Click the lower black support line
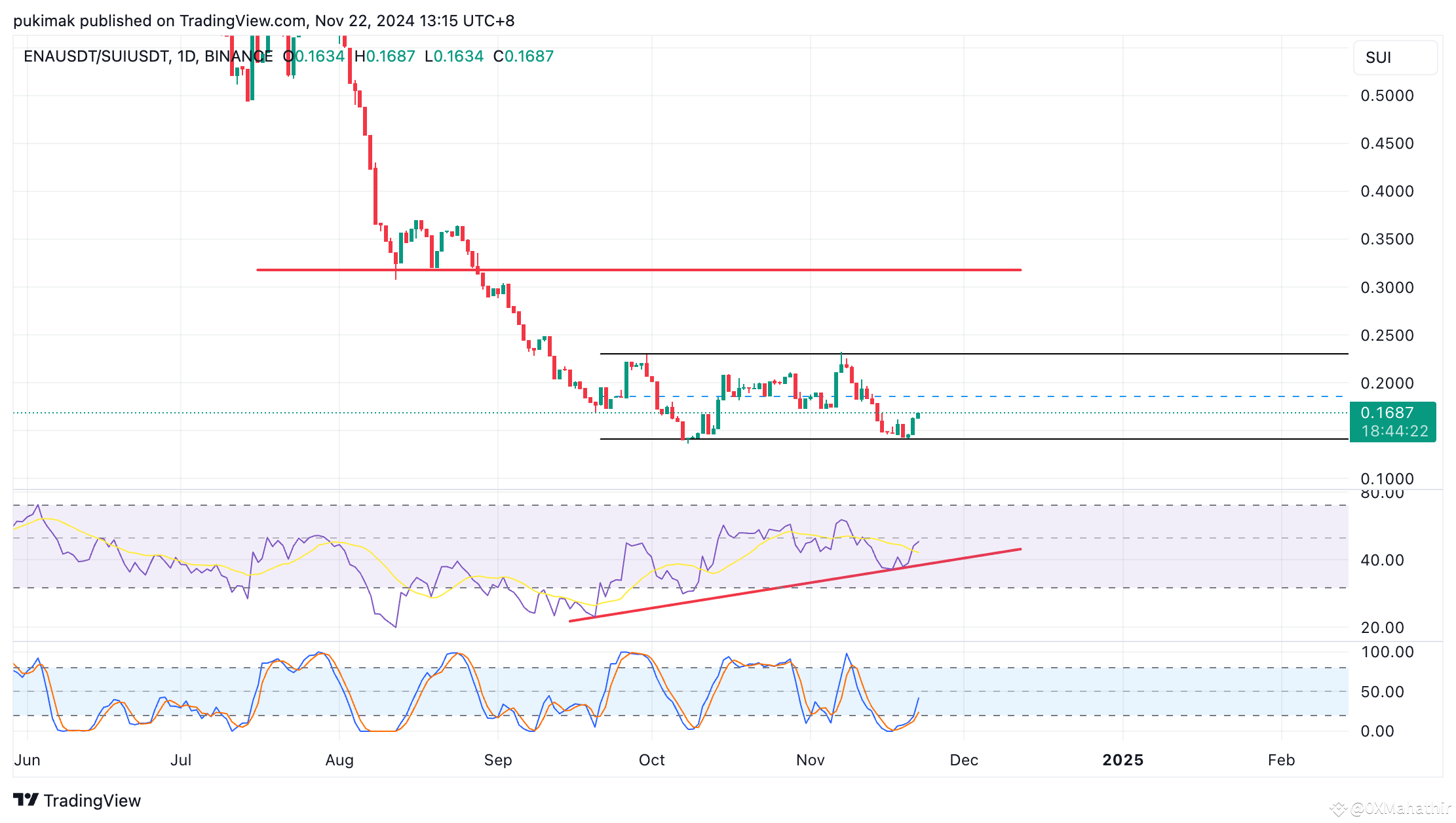This screenshot has height=823, width=1456. [974, 439]
